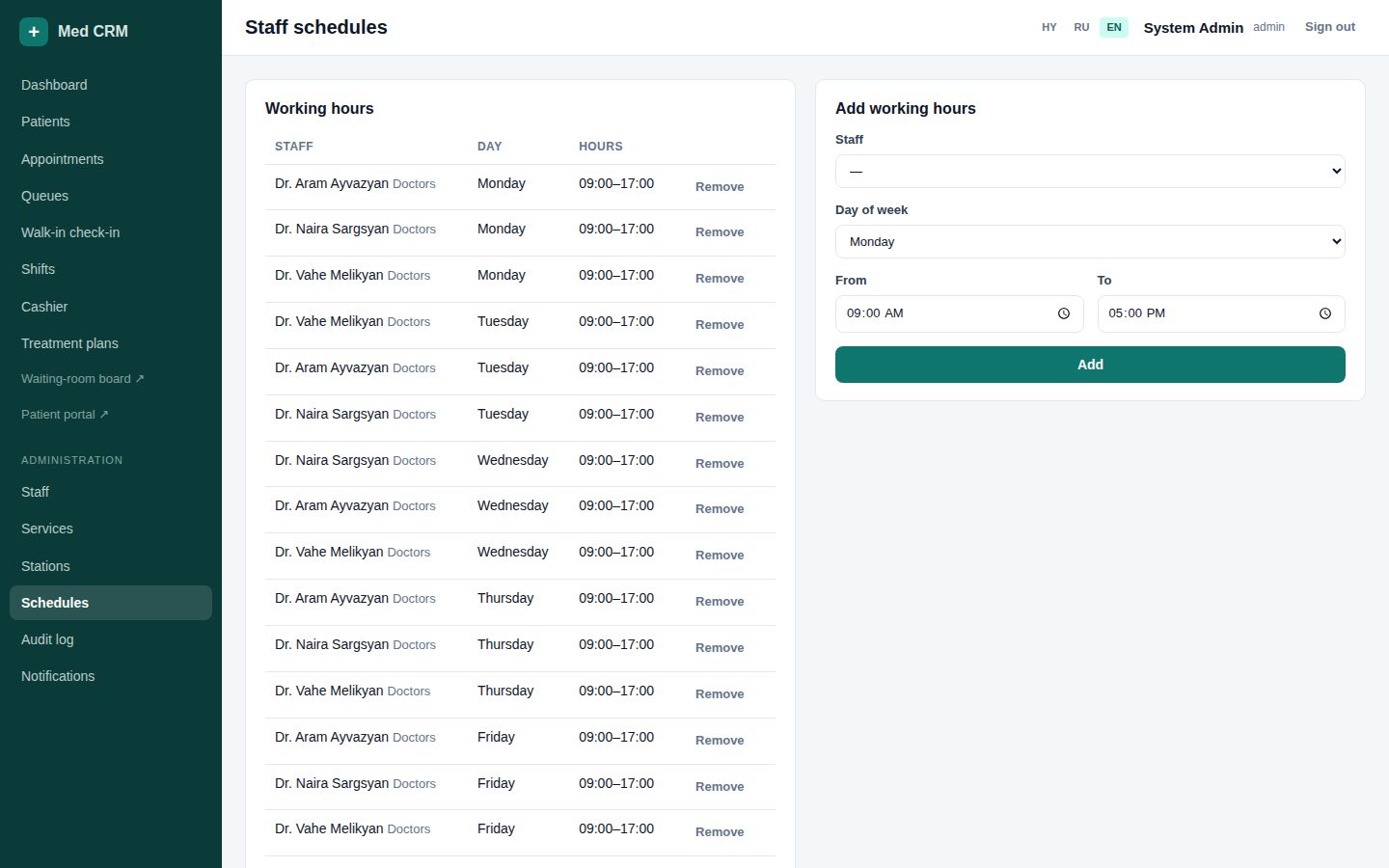The width and height of the screenshot is (1389, 868).
Task: Click the HOURS column header
Action: pos(601,147)
